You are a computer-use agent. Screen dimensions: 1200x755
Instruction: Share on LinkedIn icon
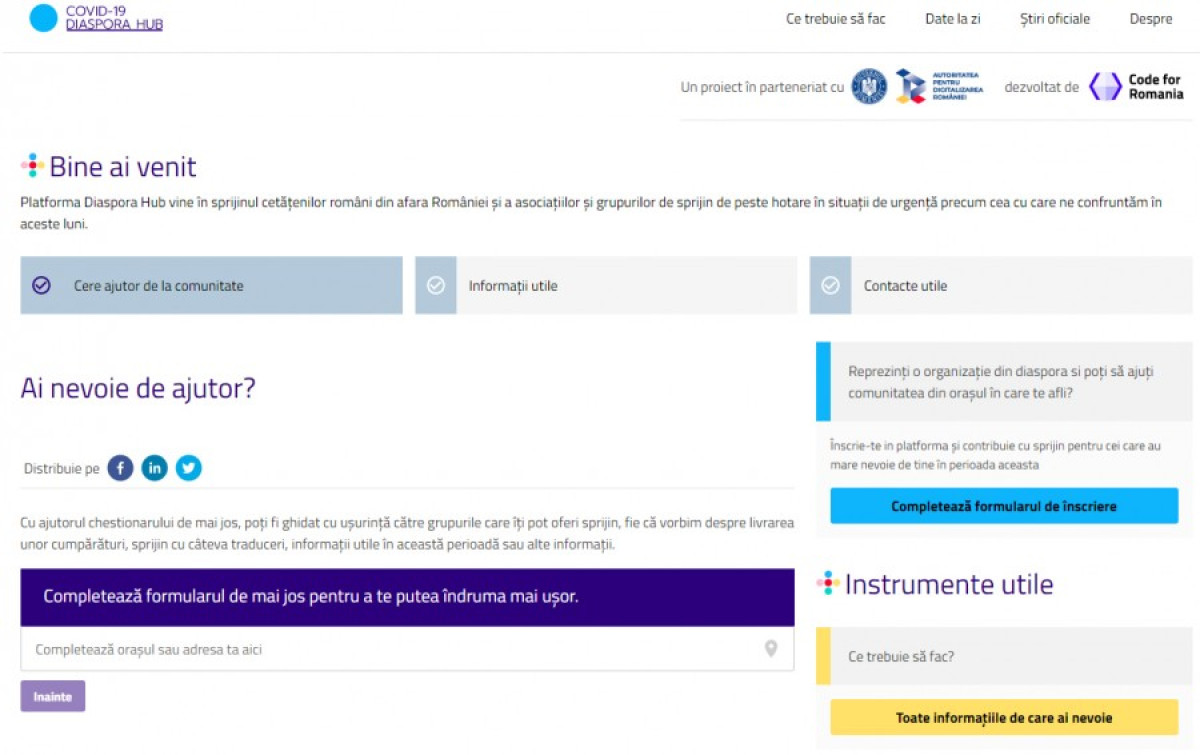click(x=154, y=468)
